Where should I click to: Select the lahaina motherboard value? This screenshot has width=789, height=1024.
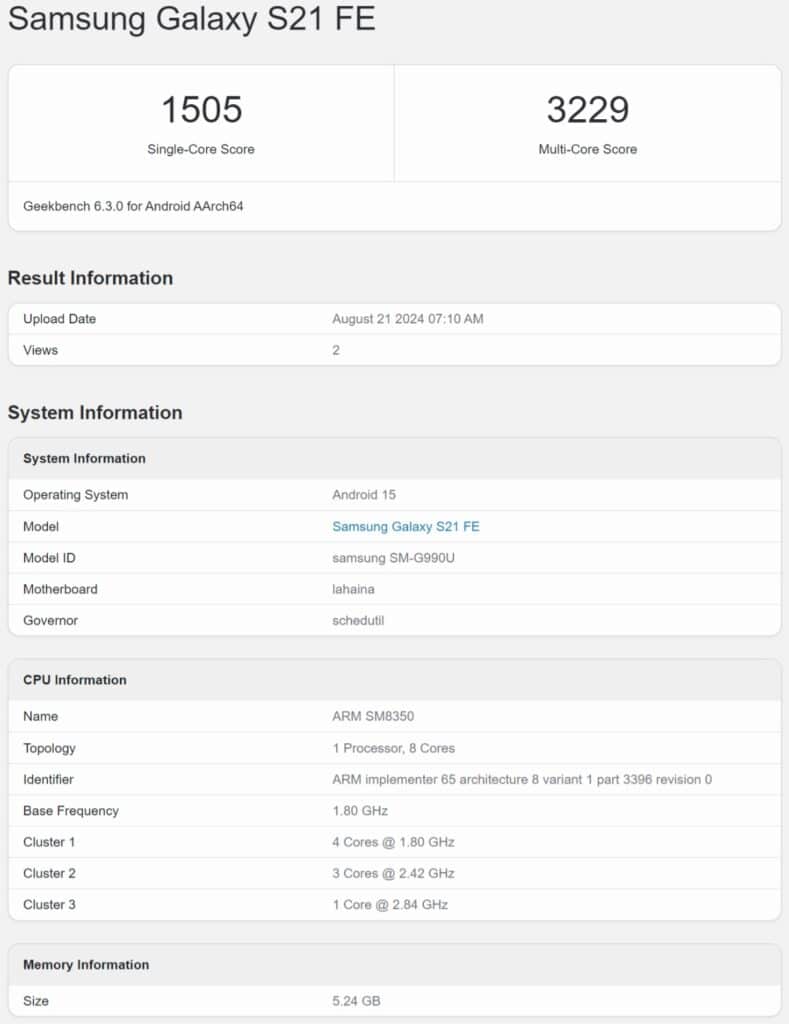point(353,589)
